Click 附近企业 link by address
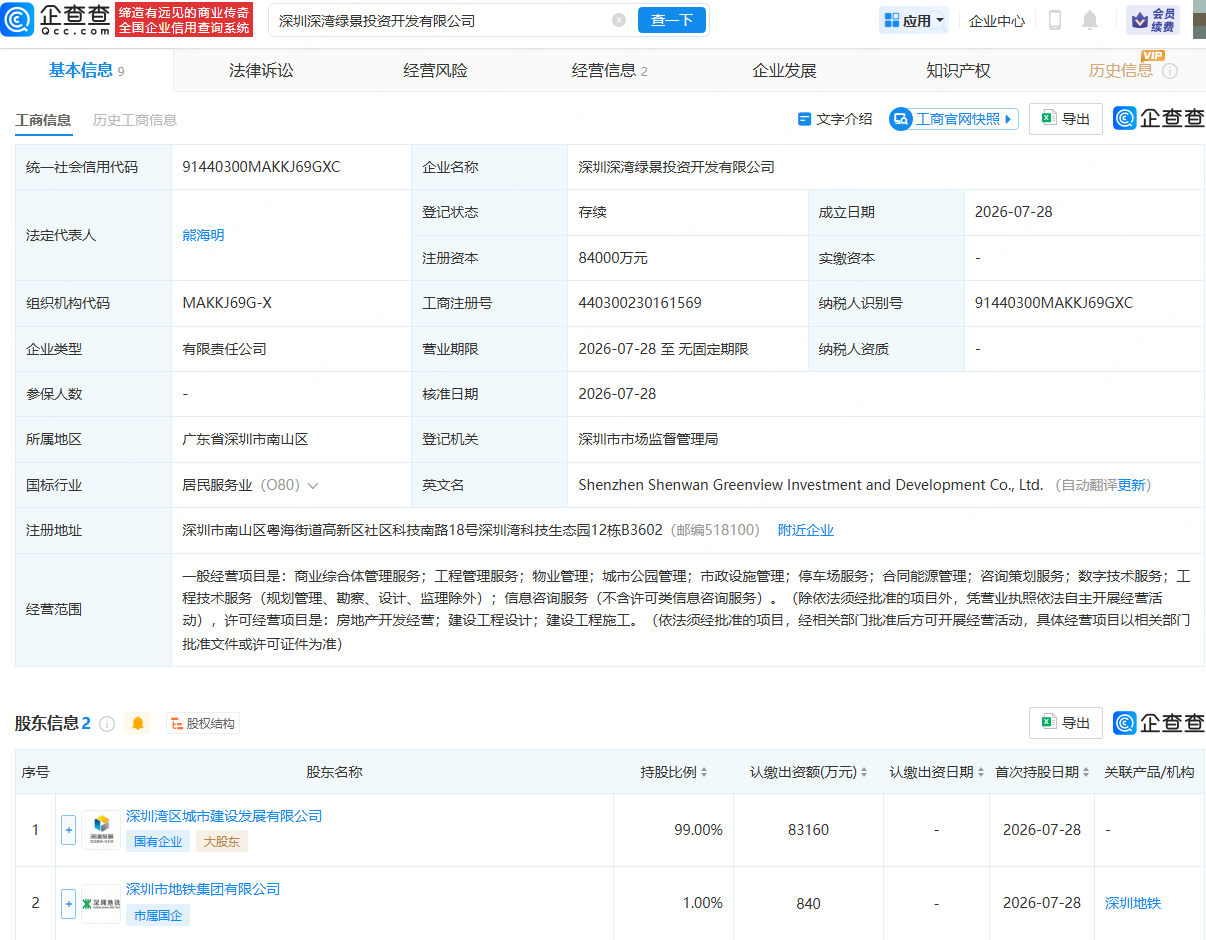This screenshot has height=940, width=1206. (x=806, y=530)
